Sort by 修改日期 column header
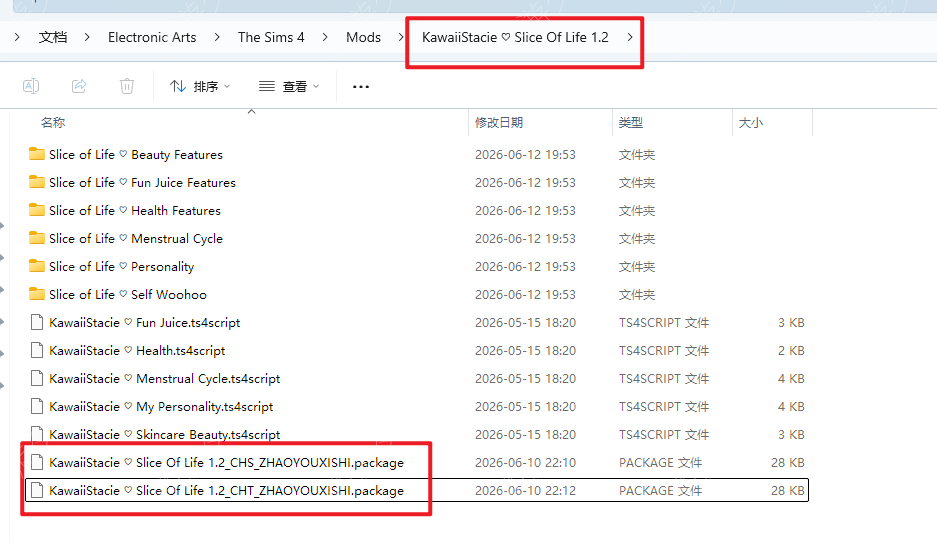The image size is (937, 543). (x=499, y=122)
